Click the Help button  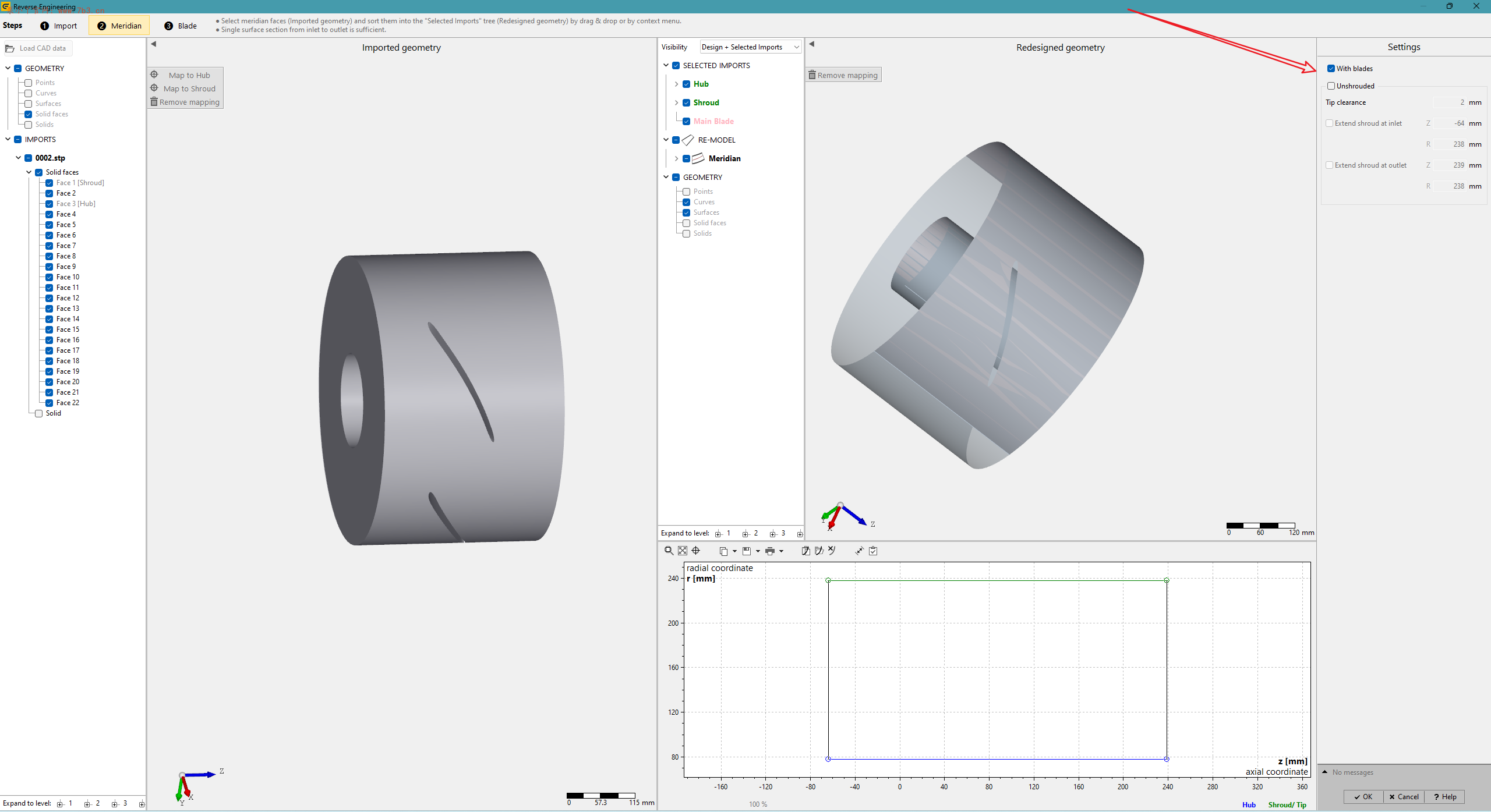(x=1445, y=797)
